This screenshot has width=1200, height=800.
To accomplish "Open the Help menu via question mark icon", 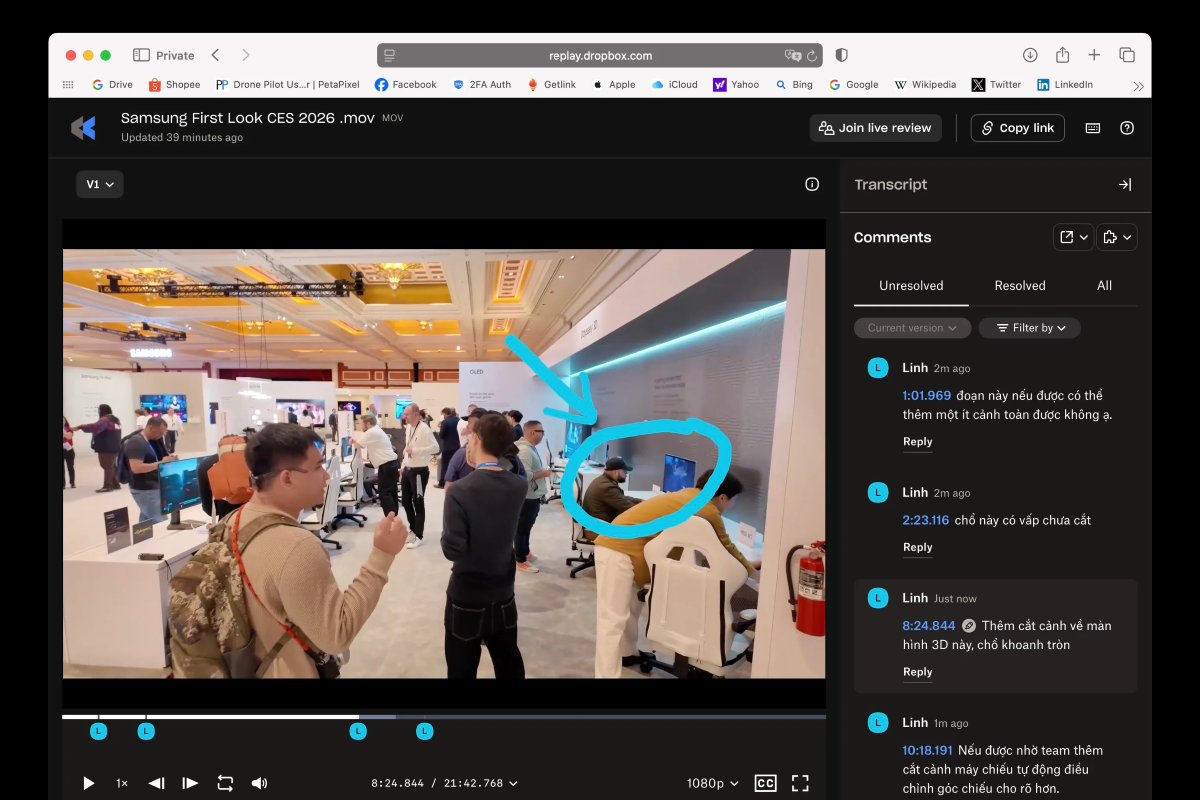I will (x=1127, y=128).
